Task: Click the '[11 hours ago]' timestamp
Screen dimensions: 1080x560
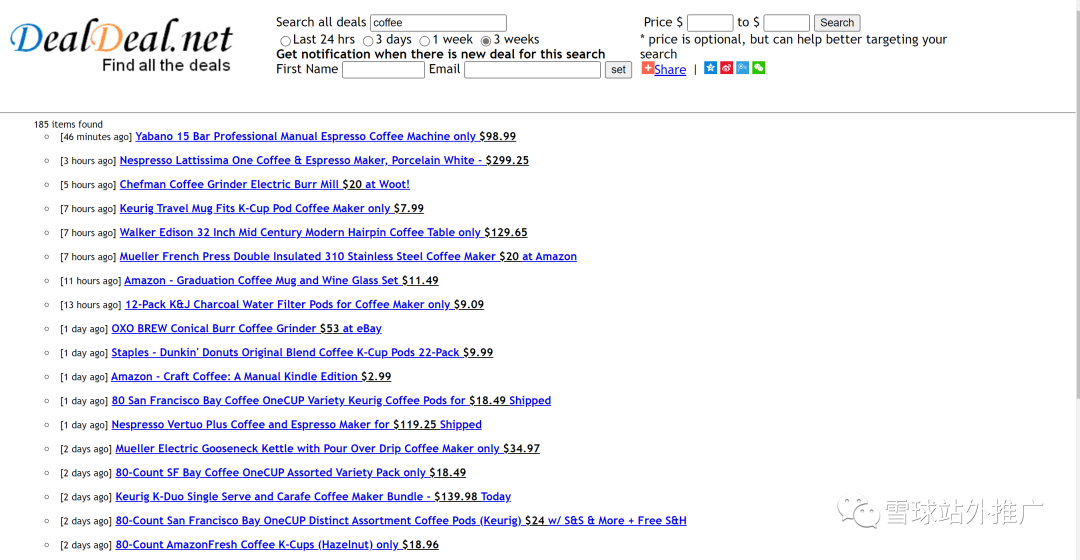Action: point(90,281)
